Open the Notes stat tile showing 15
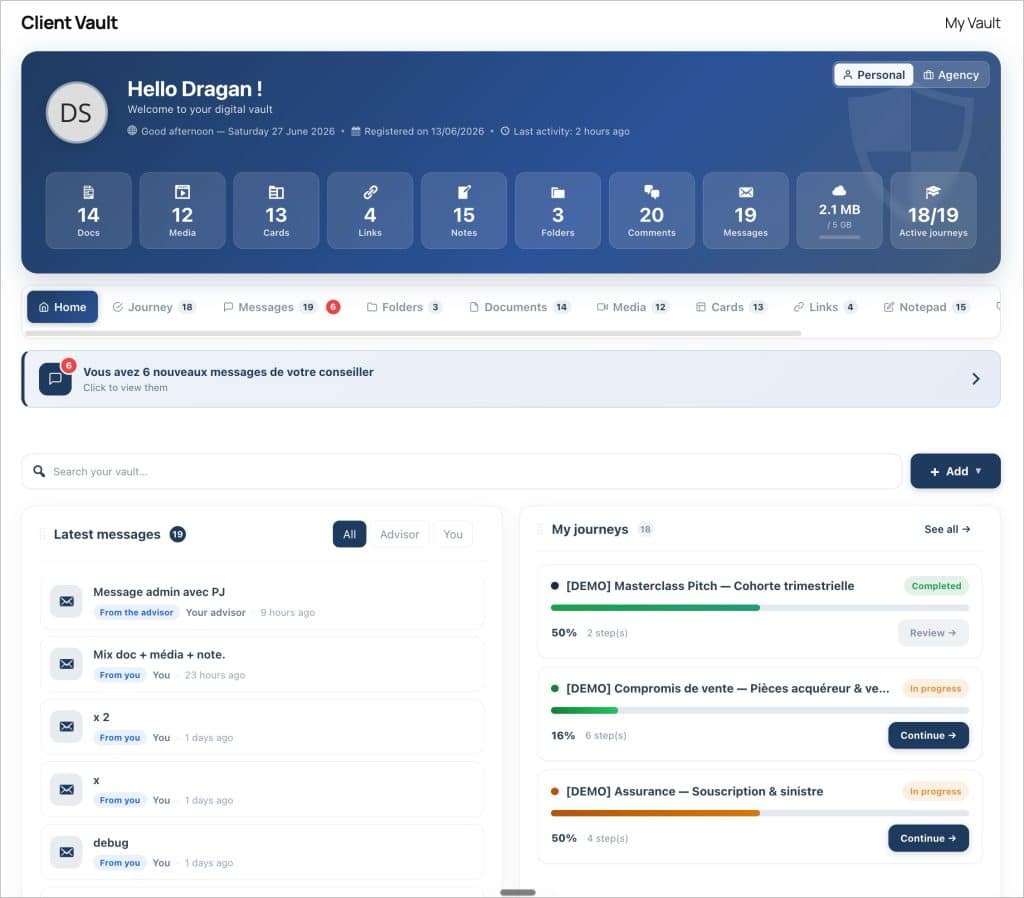The width and height of the screenshot is (1024, 898). [x=464, y=210]
